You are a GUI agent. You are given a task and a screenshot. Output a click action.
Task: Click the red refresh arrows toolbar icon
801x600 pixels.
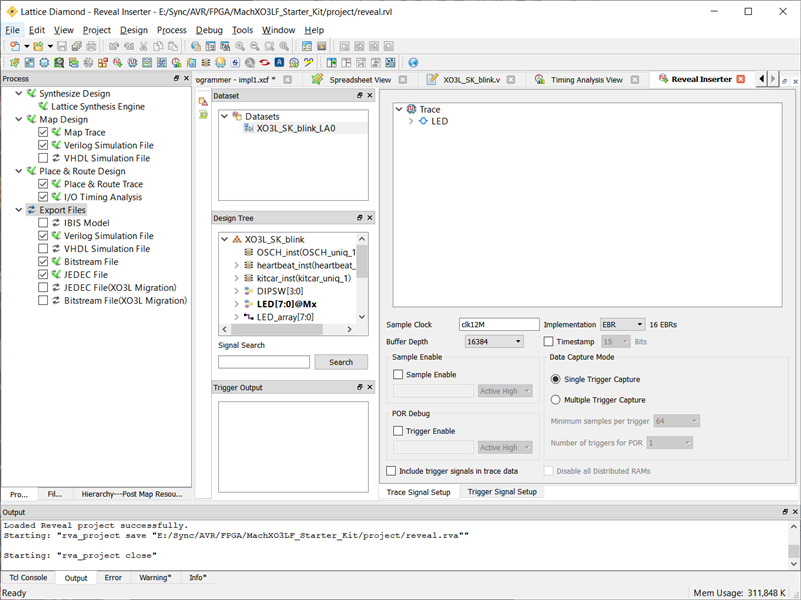click(264, 62)
